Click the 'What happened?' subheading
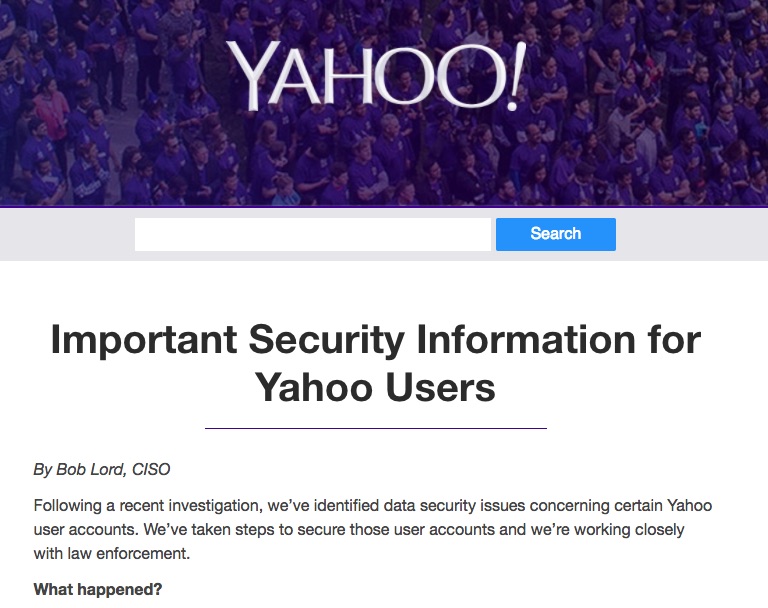Screen dimensions: 768x608 97,589
